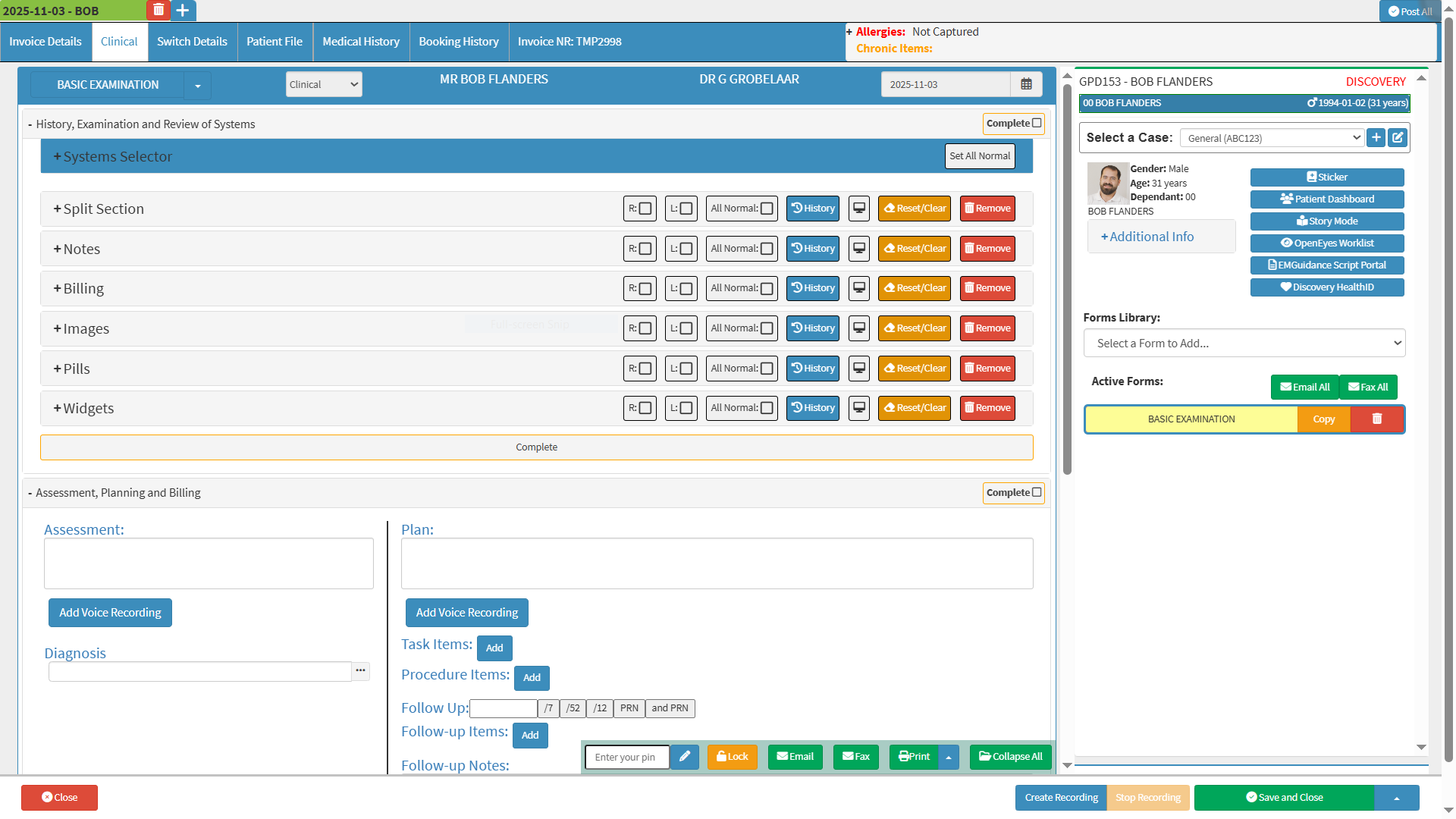Click the Set All Normal button
1456x819 pixels.
[979, 156]
